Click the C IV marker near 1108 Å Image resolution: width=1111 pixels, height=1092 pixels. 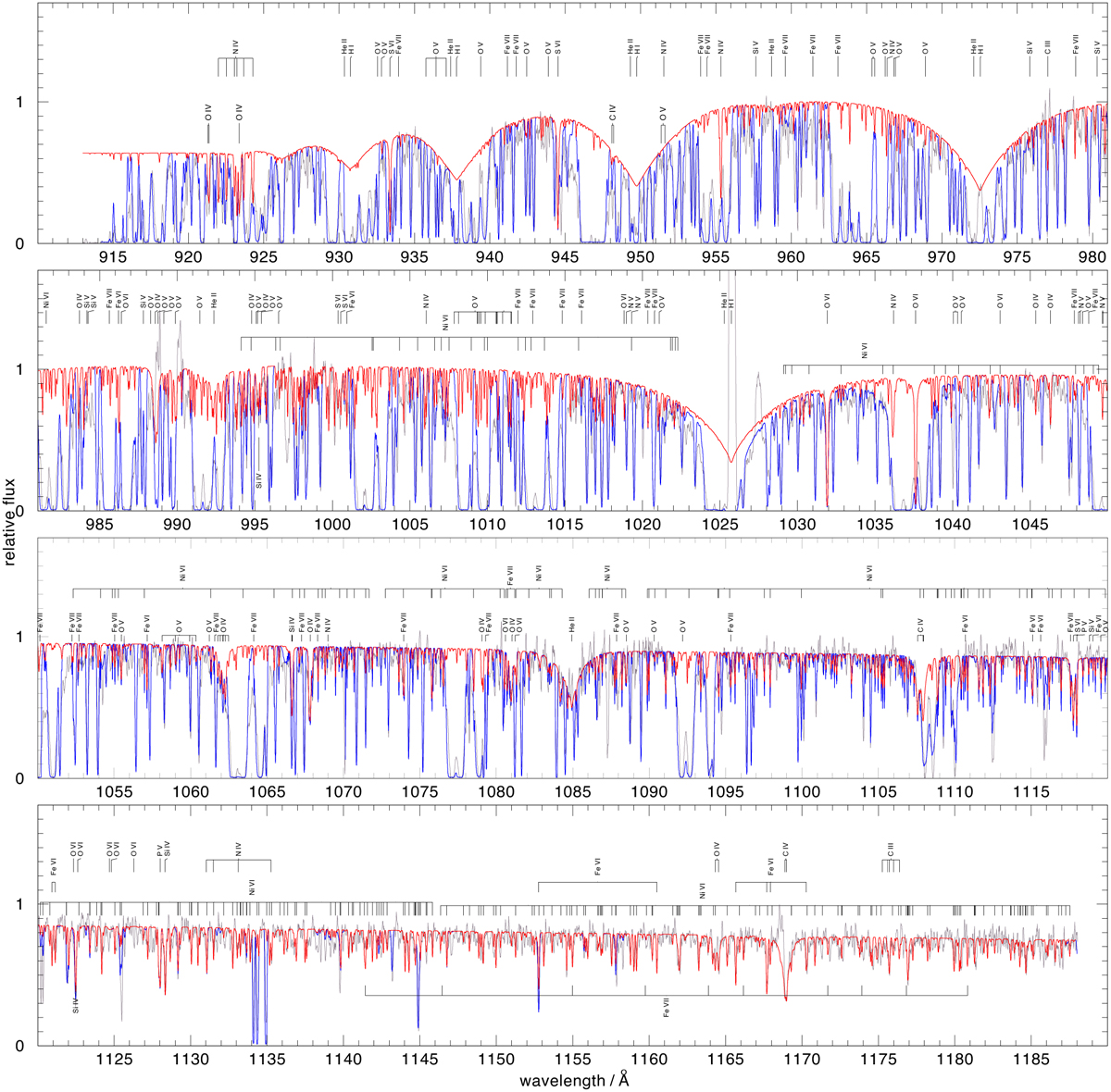920,625
